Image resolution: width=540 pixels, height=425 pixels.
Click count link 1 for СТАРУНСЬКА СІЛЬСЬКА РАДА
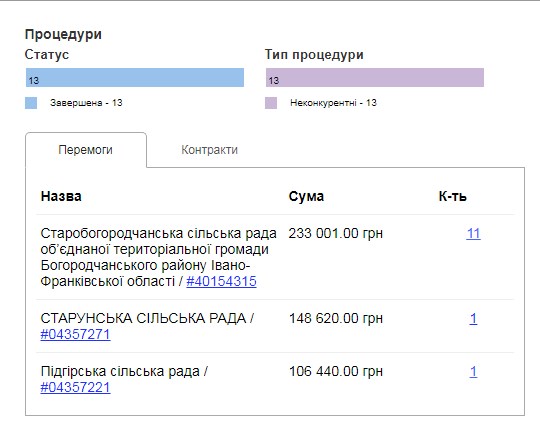click(x=474, y=319)
